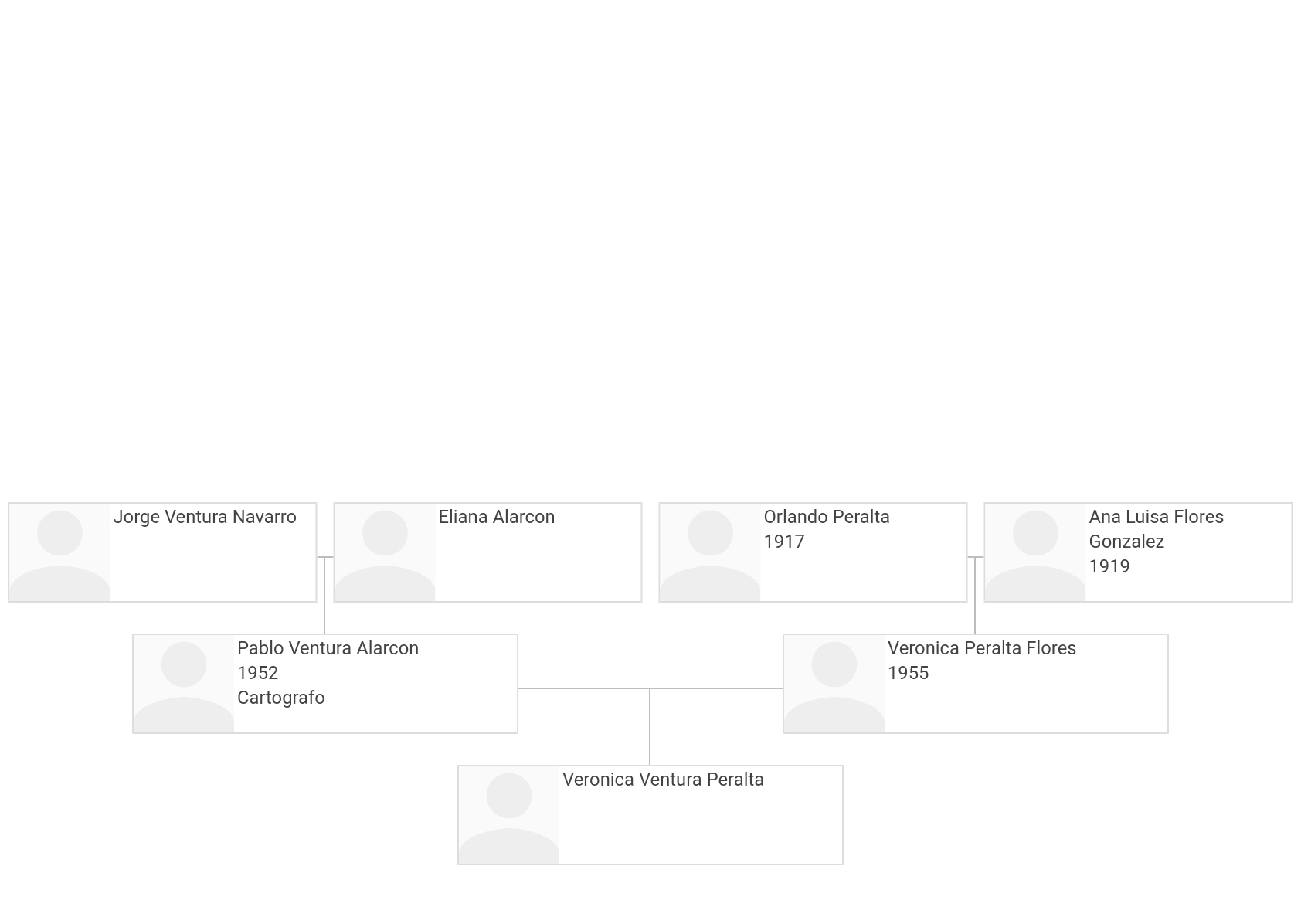1301x924 pixels.
Task: Select Veronica Peralta Flores's avatar silhouette
Action: coord(834,684)
